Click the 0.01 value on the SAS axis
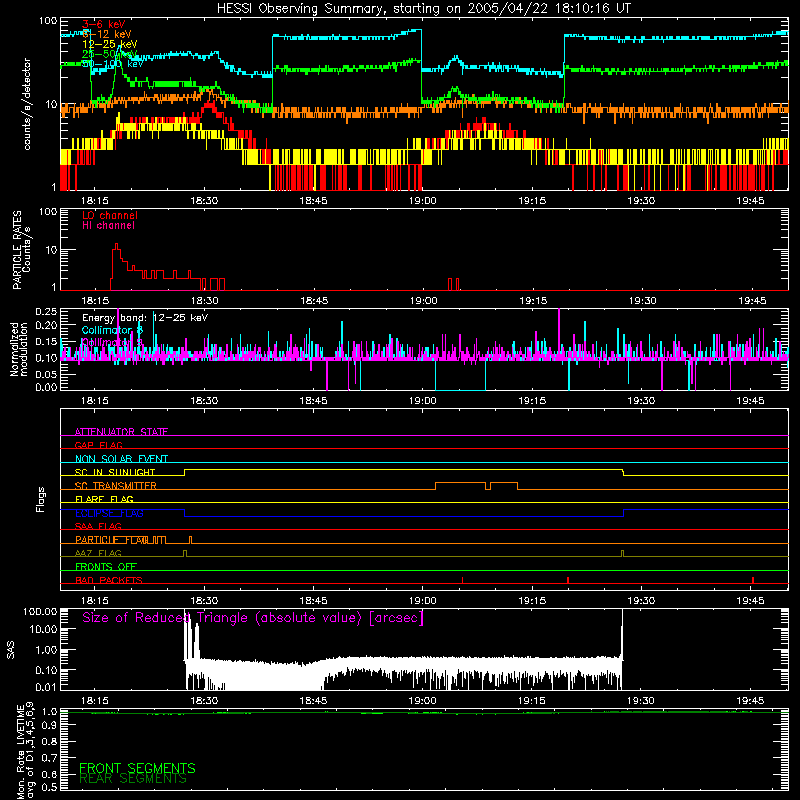 click(x=46, y=687)
